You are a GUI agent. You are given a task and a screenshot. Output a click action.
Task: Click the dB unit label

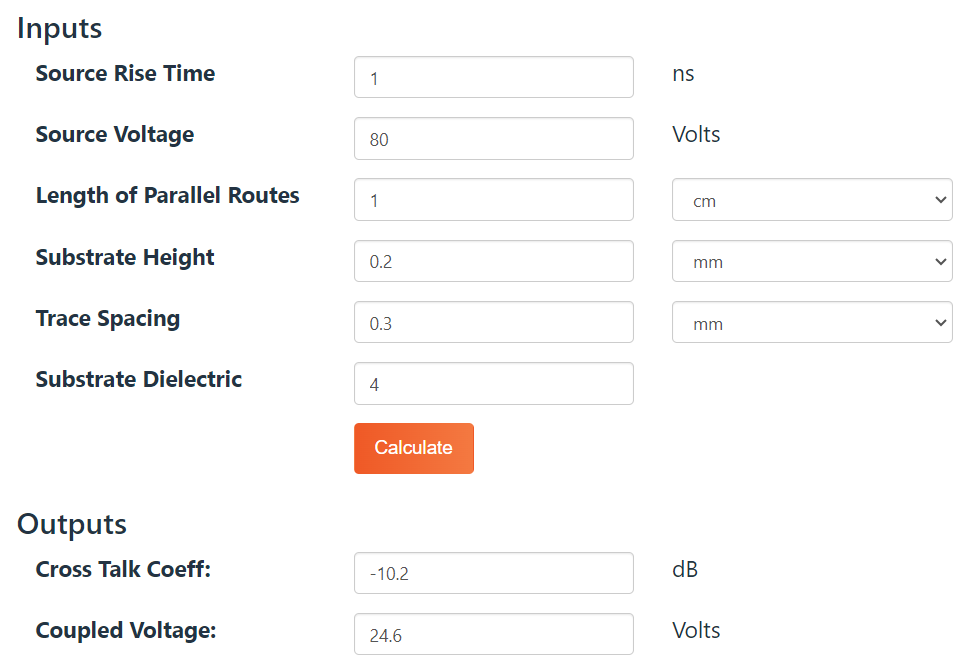[x=685, y=570]
